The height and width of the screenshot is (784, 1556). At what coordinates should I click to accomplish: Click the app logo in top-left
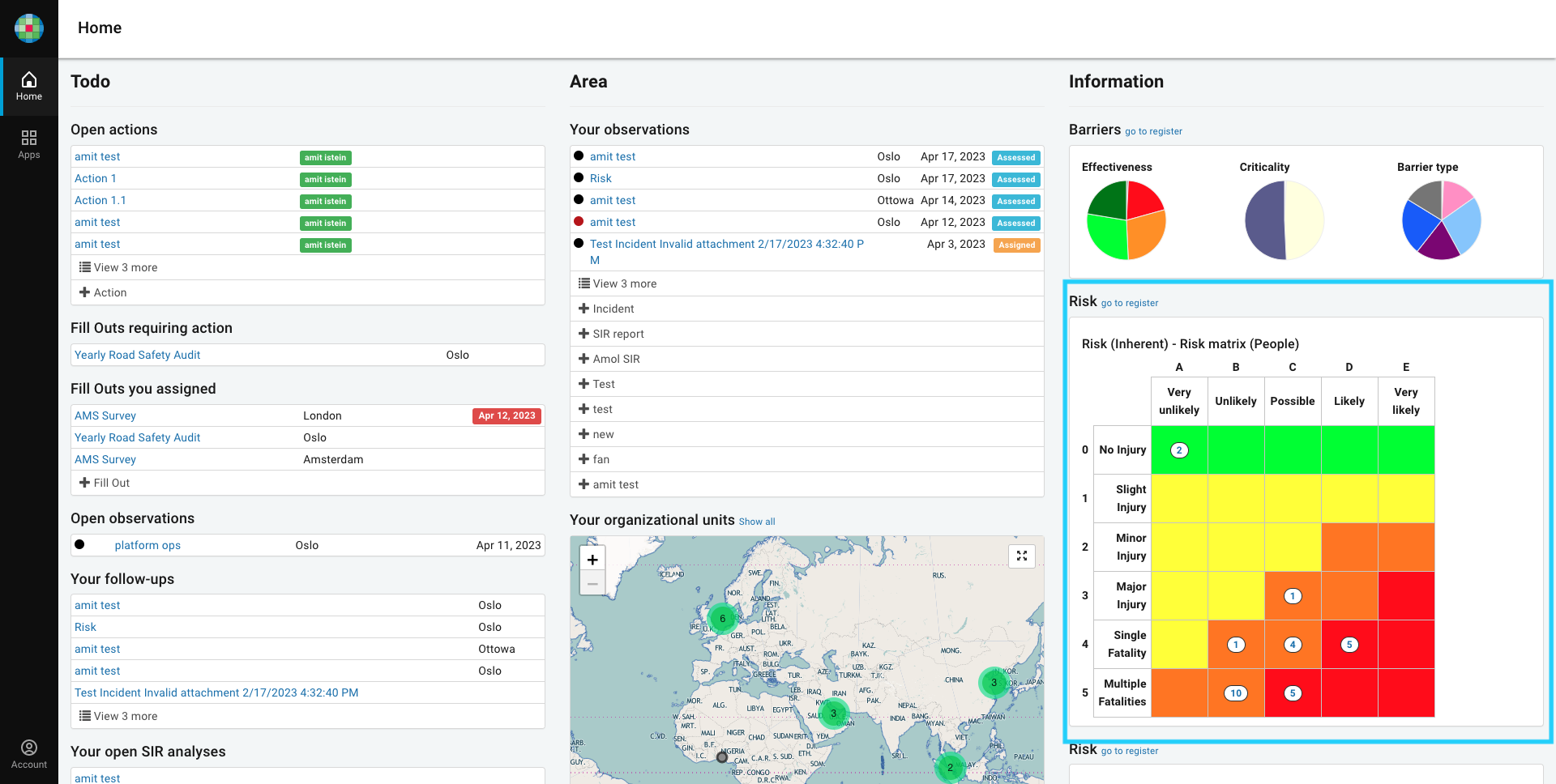coord(29,28)
